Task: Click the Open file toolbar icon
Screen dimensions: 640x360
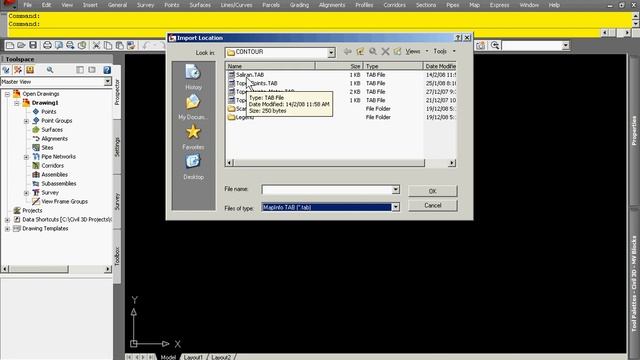Action: (x=21, y=45)
